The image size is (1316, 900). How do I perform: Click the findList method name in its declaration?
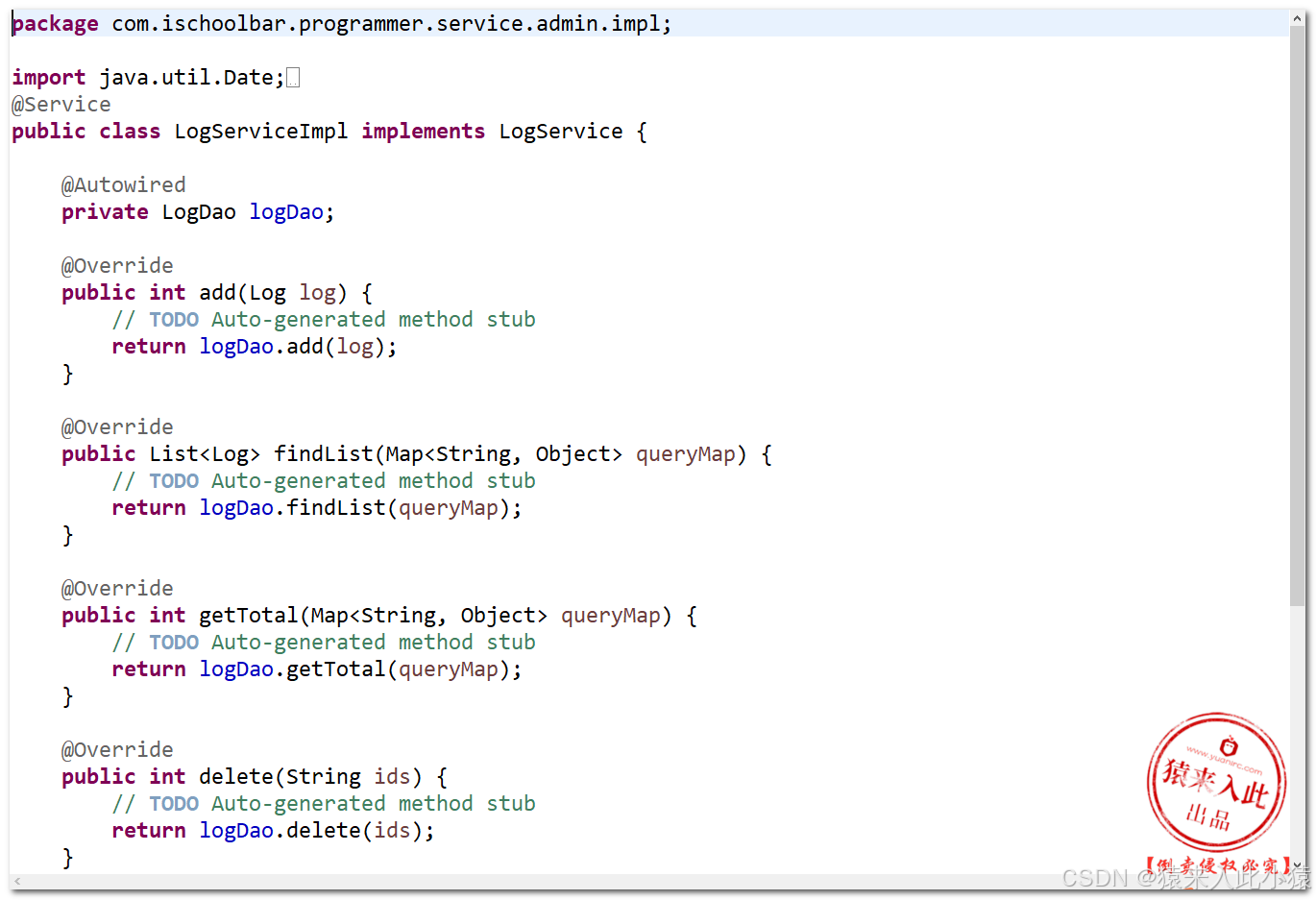324,454
